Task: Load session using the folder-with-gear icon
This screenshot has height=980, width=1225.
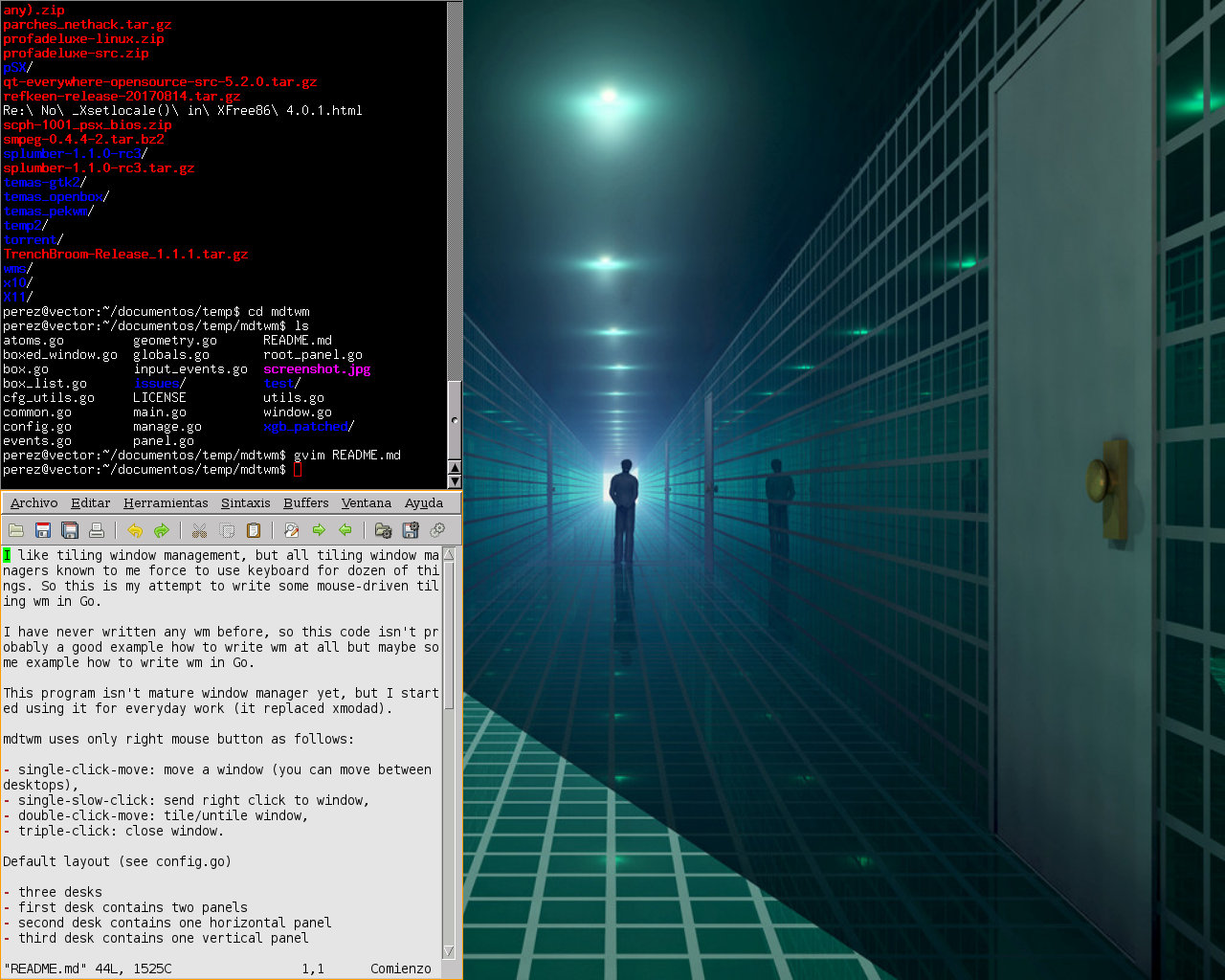Action: tap(384, 530)
